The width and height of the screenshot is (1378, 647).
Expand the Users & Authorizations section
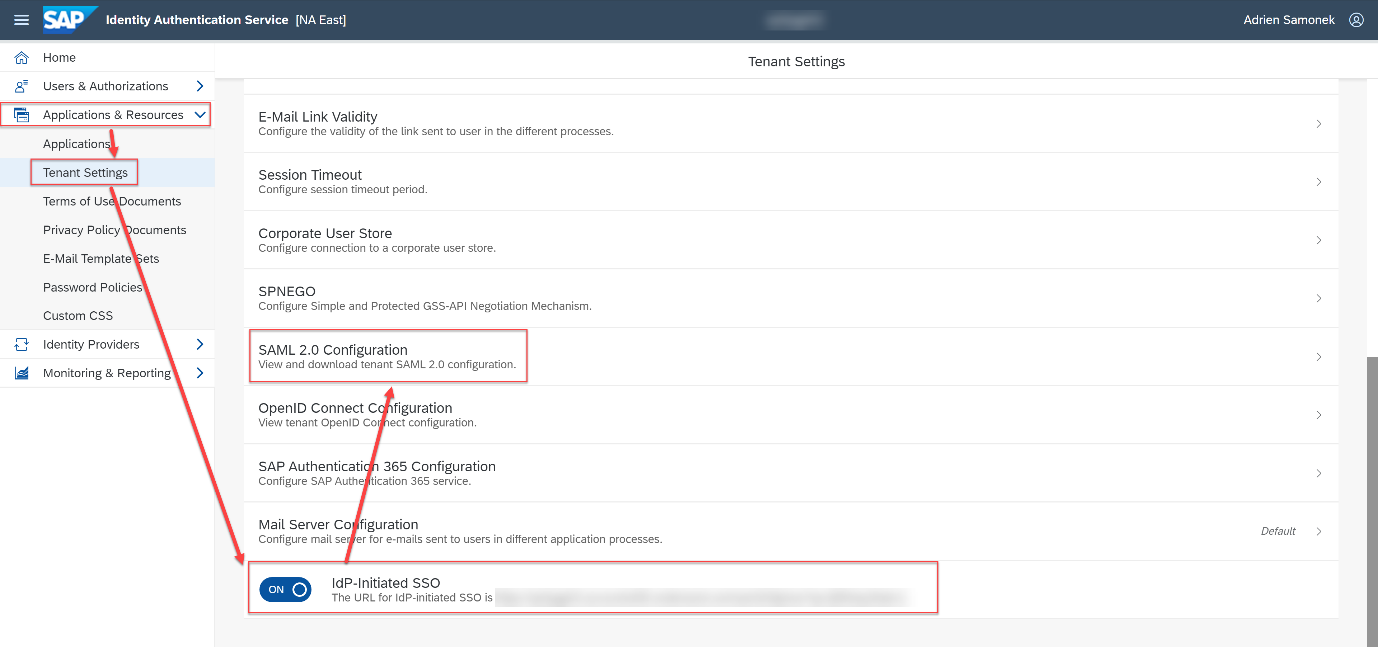click(x=200, y=86)
